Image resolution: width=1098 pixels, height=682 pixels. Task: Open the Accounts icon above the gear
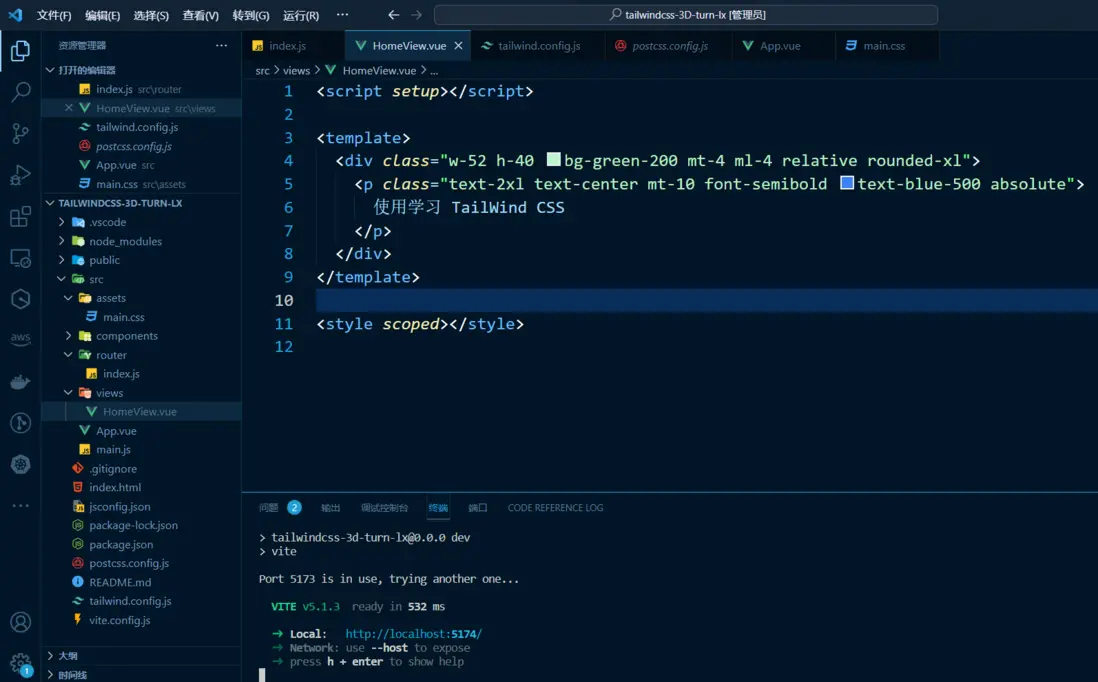[20, 623]
